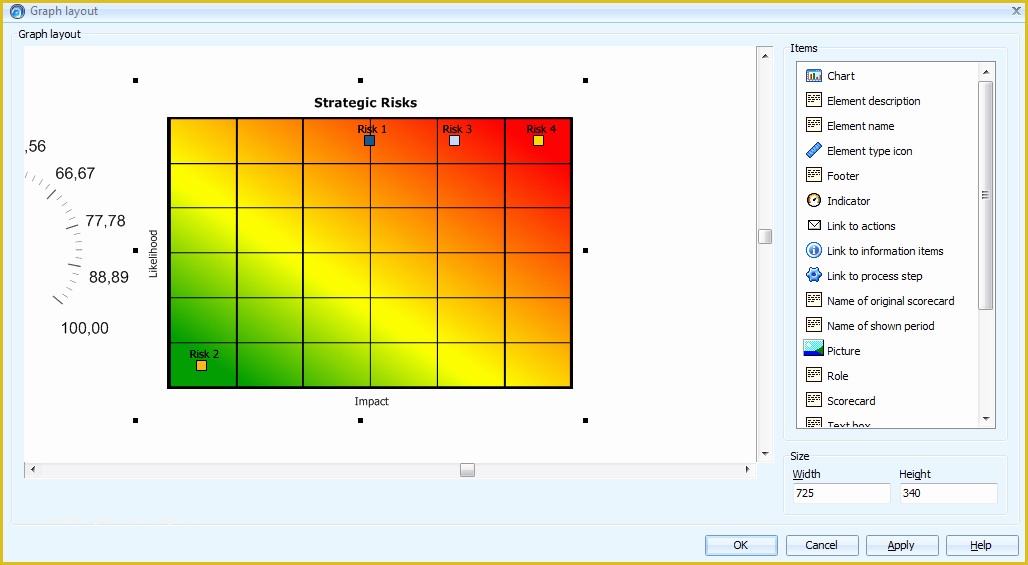The height and width of the screenshot is (565, 1028).
Task: Click the items list scroll-down arrow
Action: (985, 419)
